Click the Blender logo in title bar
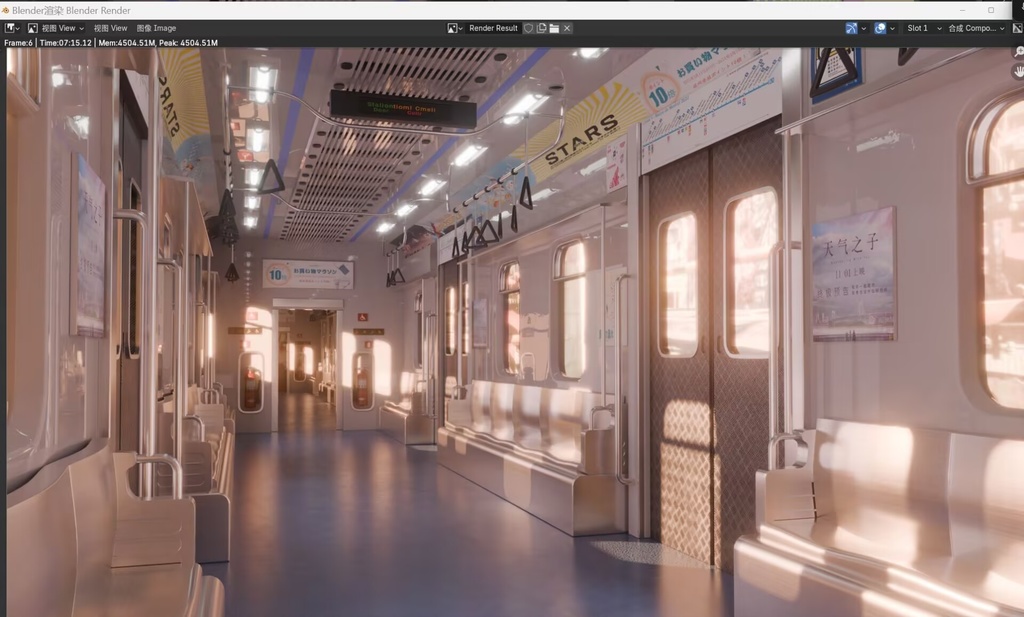1024x617 pixels. pyautogui.click(x=6, y=10)
